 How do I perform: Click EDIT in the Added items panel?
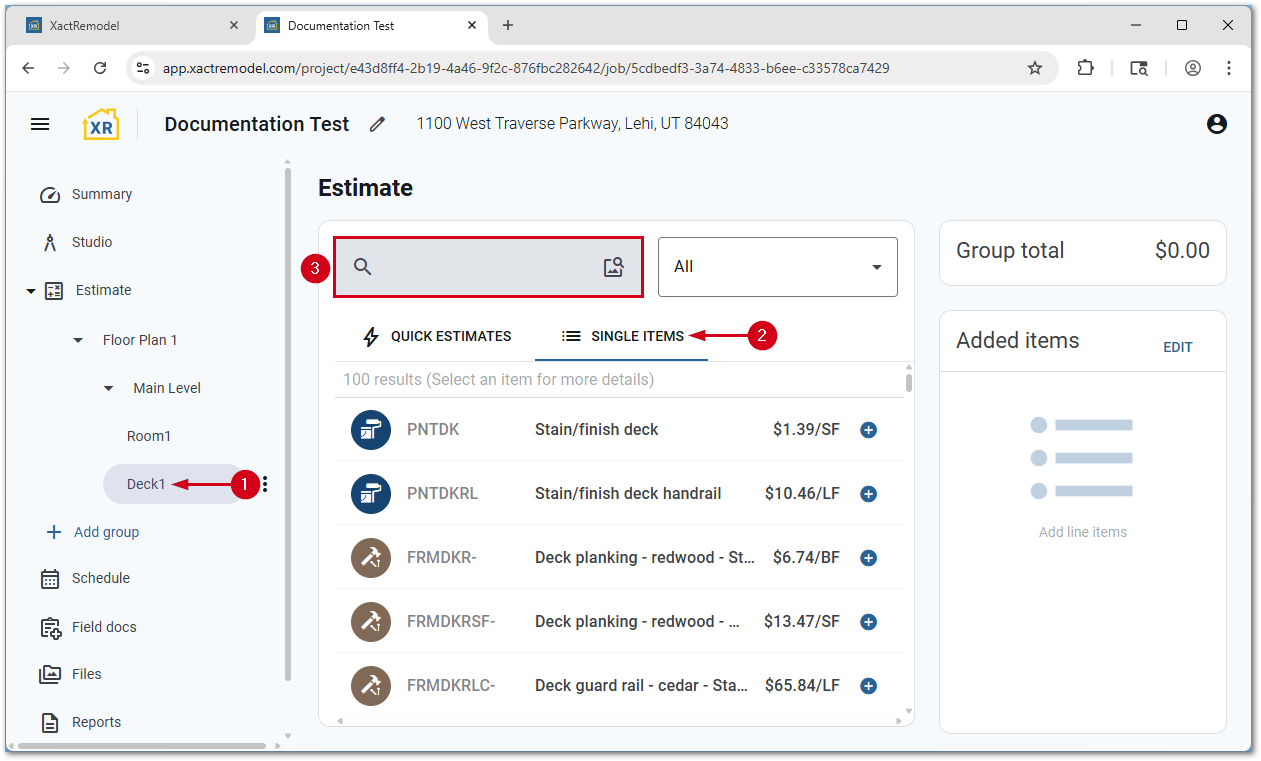(1178, 347)
